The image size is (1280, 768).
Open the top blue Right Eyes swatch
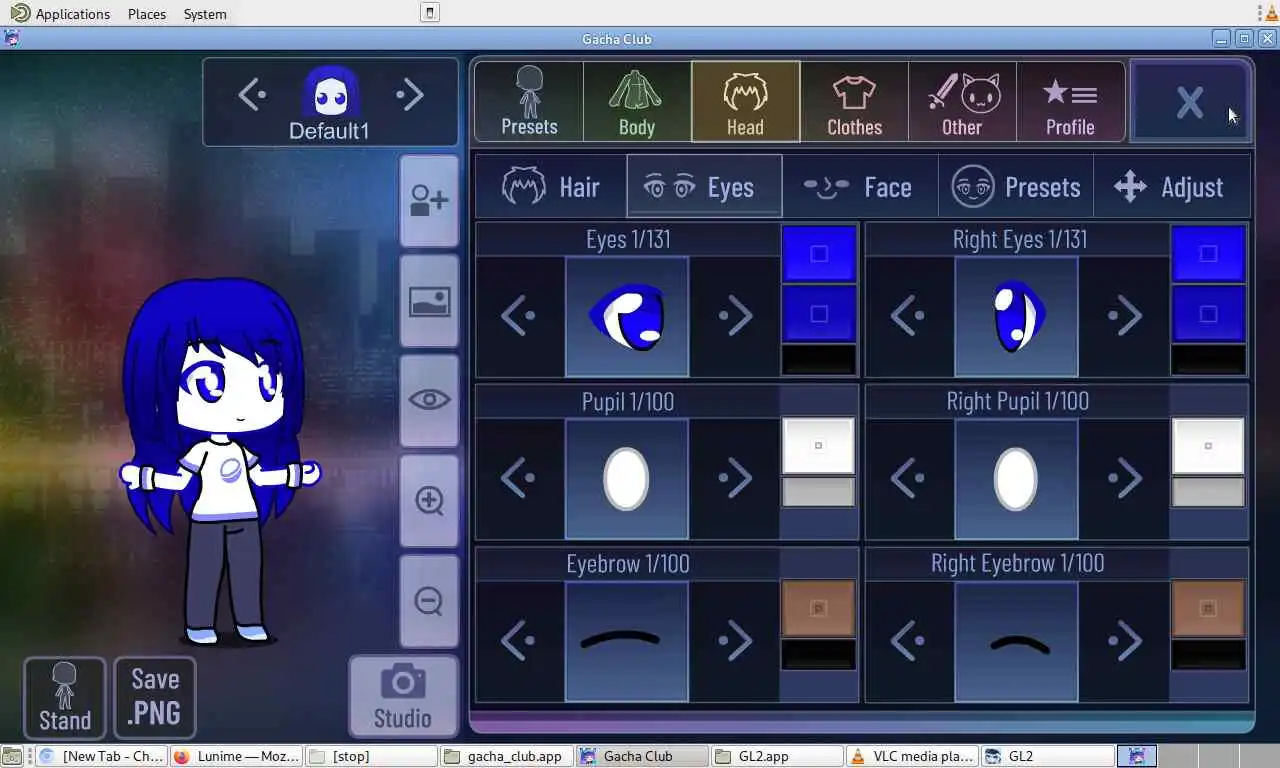[x=1208, y=254]
